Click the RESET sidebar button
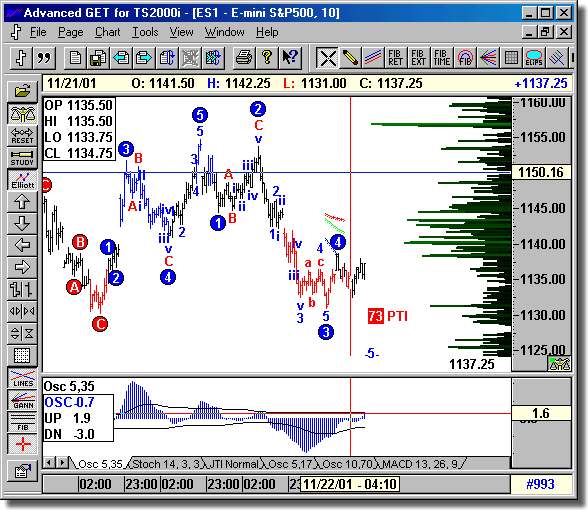Screen dimensions: 588x510 [22, 135]
